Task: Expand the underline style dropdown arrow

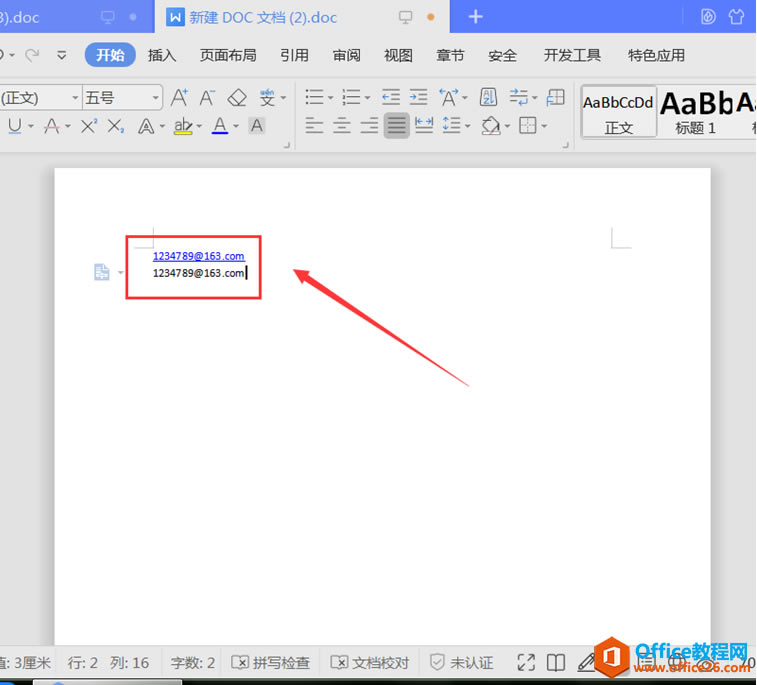Action: [x=30, y=126]
